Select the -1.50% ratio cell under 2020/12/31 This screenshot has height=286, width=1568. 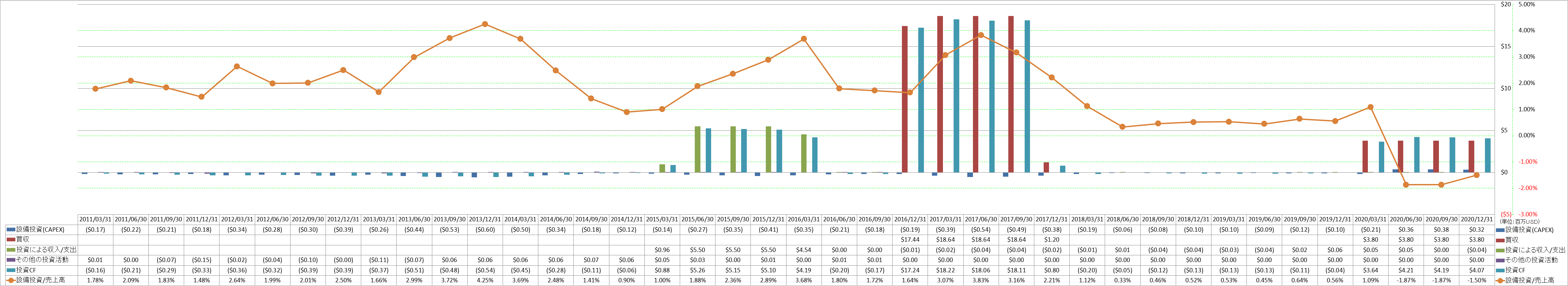1477,281
